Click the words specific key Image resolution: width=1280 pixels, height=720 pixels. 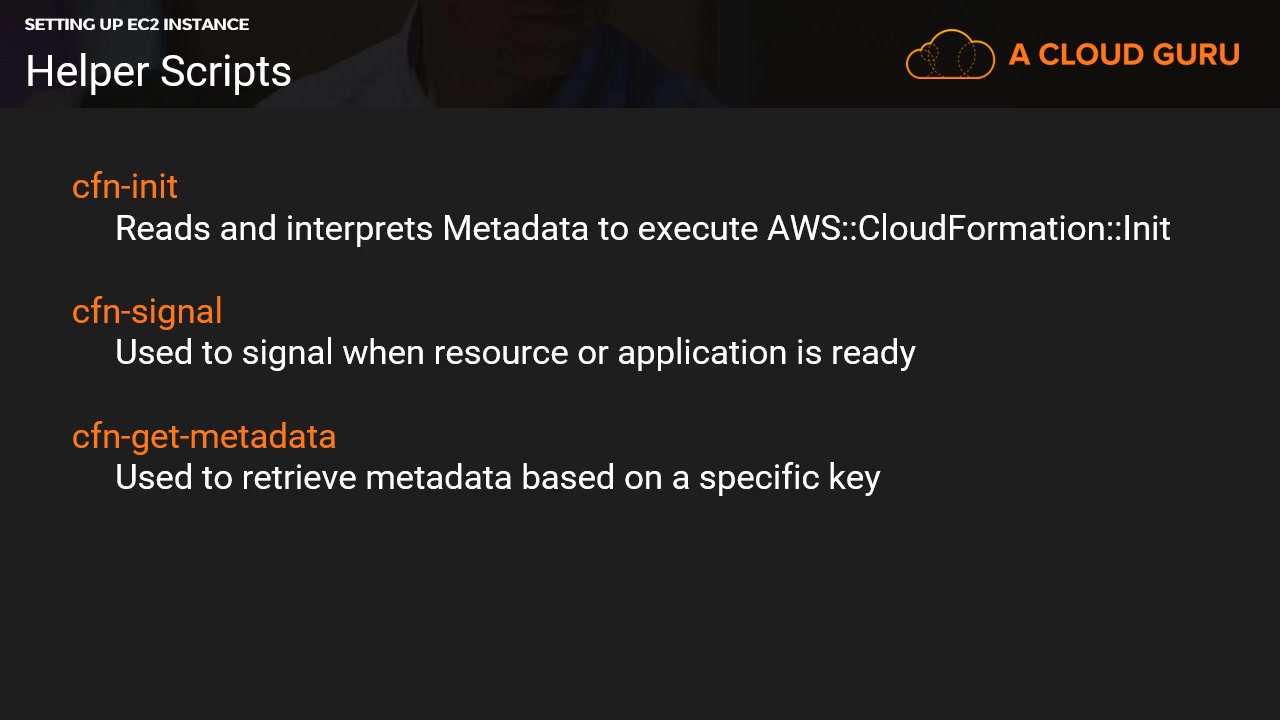[x=789, y=477]
